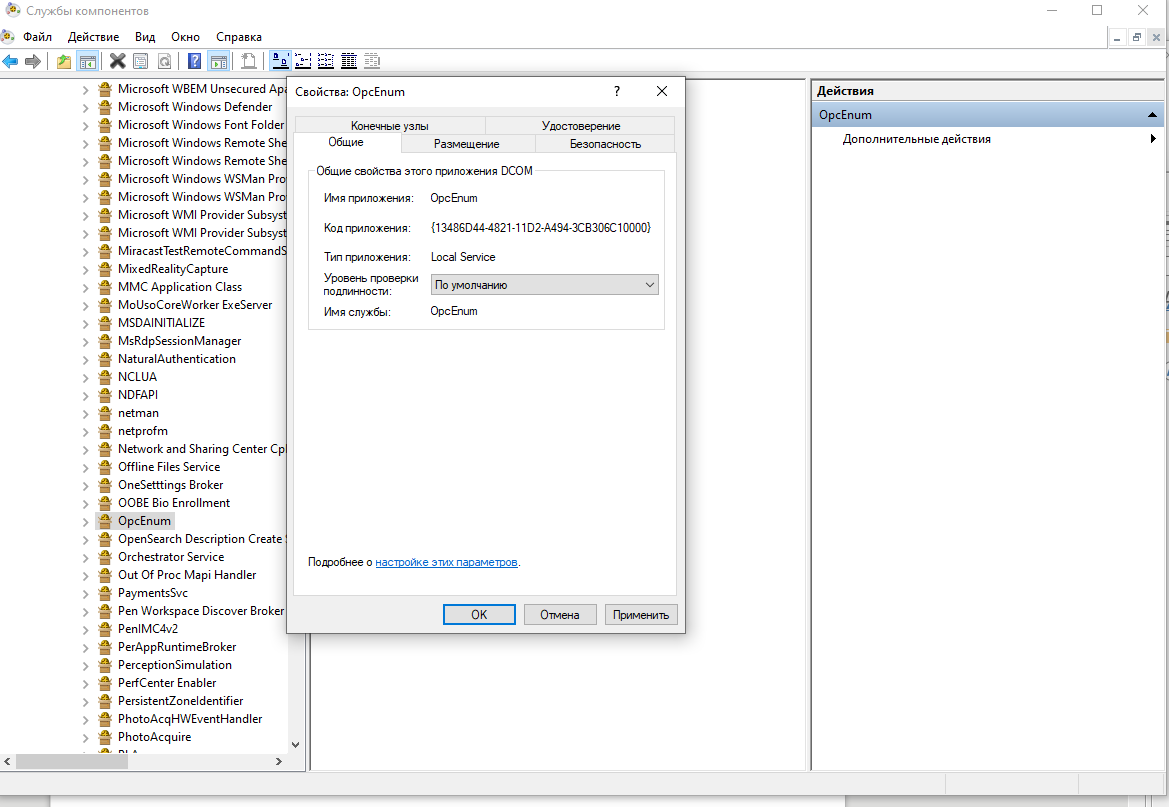The height and width of the screenshot is (807, 1169).
Task: Open the Действие menu
Action: [93, 36]
